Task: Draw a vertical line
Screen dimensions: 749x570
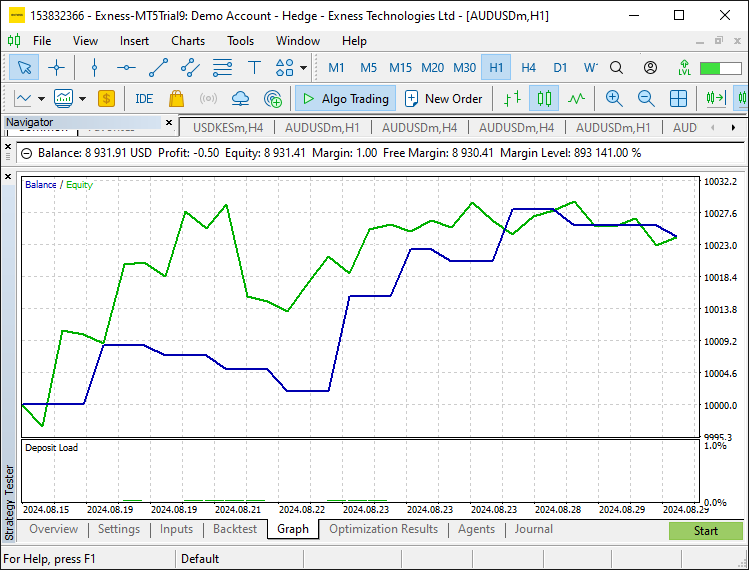Action: click(94, 67)
